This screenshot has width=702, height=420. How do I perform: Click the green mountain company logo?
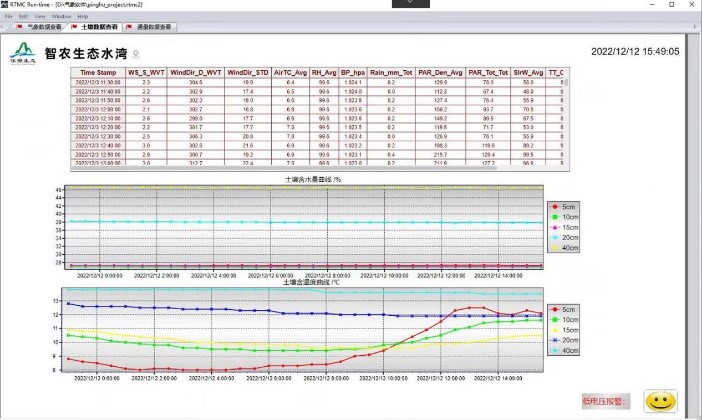coord(22,53)
